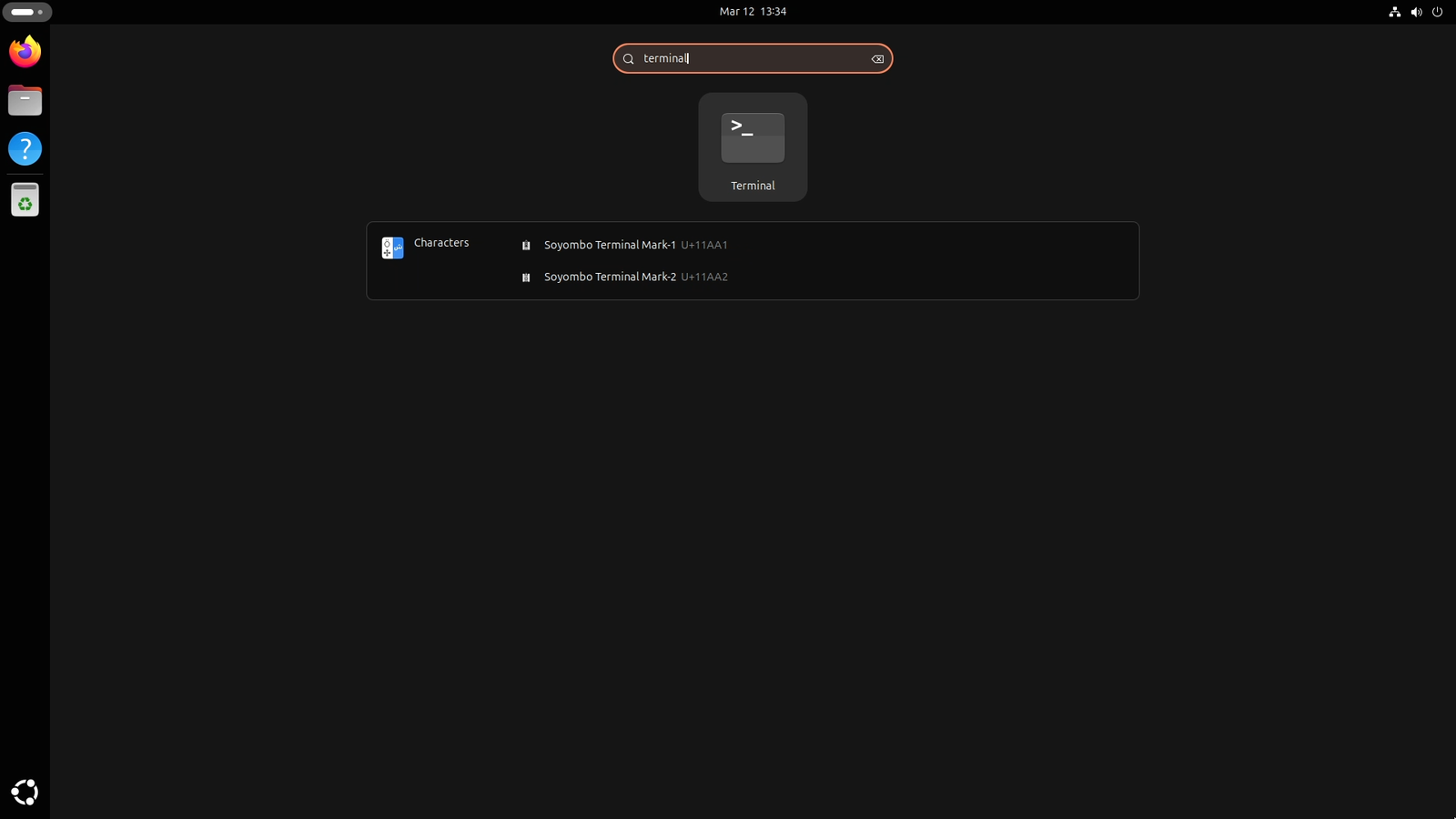Click the network status icon
The image size is (1456, 819).
(1394, 12)
